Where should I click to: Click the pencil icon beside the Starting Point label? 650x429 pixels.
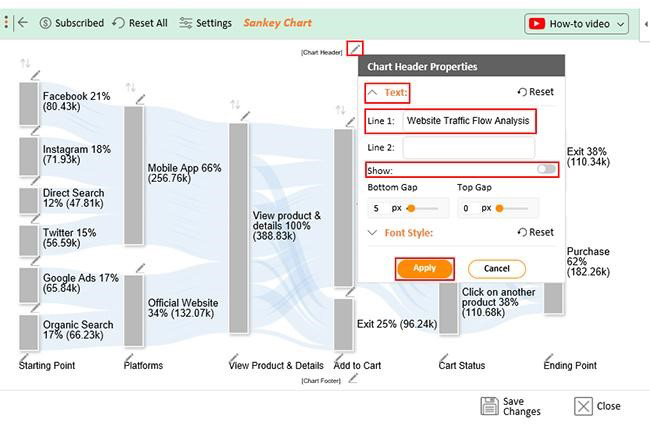(24, 357)
